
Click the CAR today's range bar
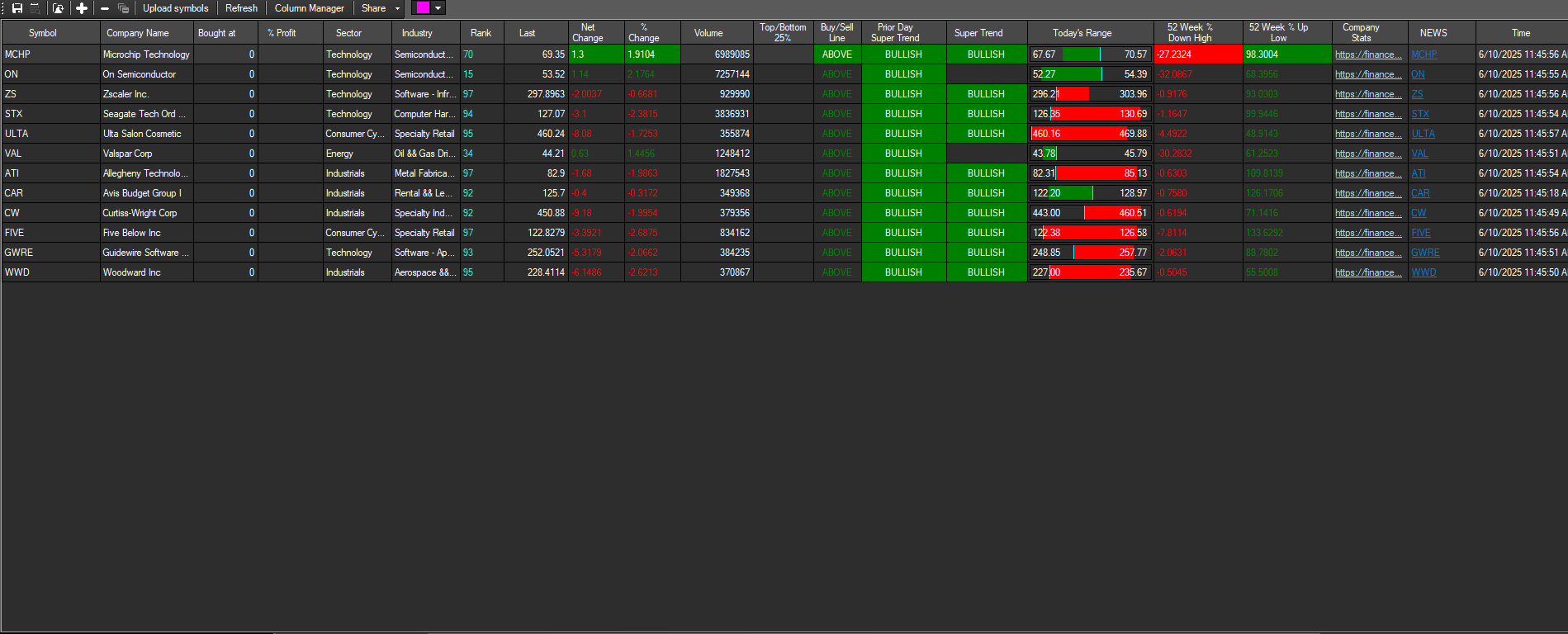[1090, 193]
